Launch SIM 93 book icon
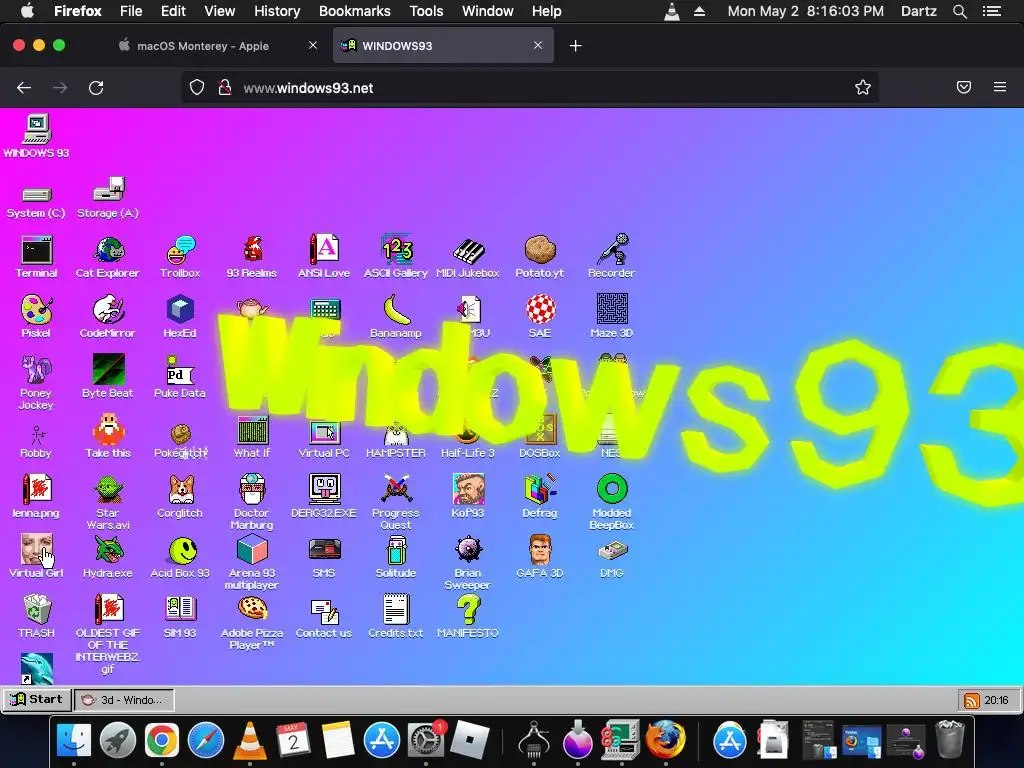Image resolution: width=1024 pixels, height=768 pixels. pos(180,617)
